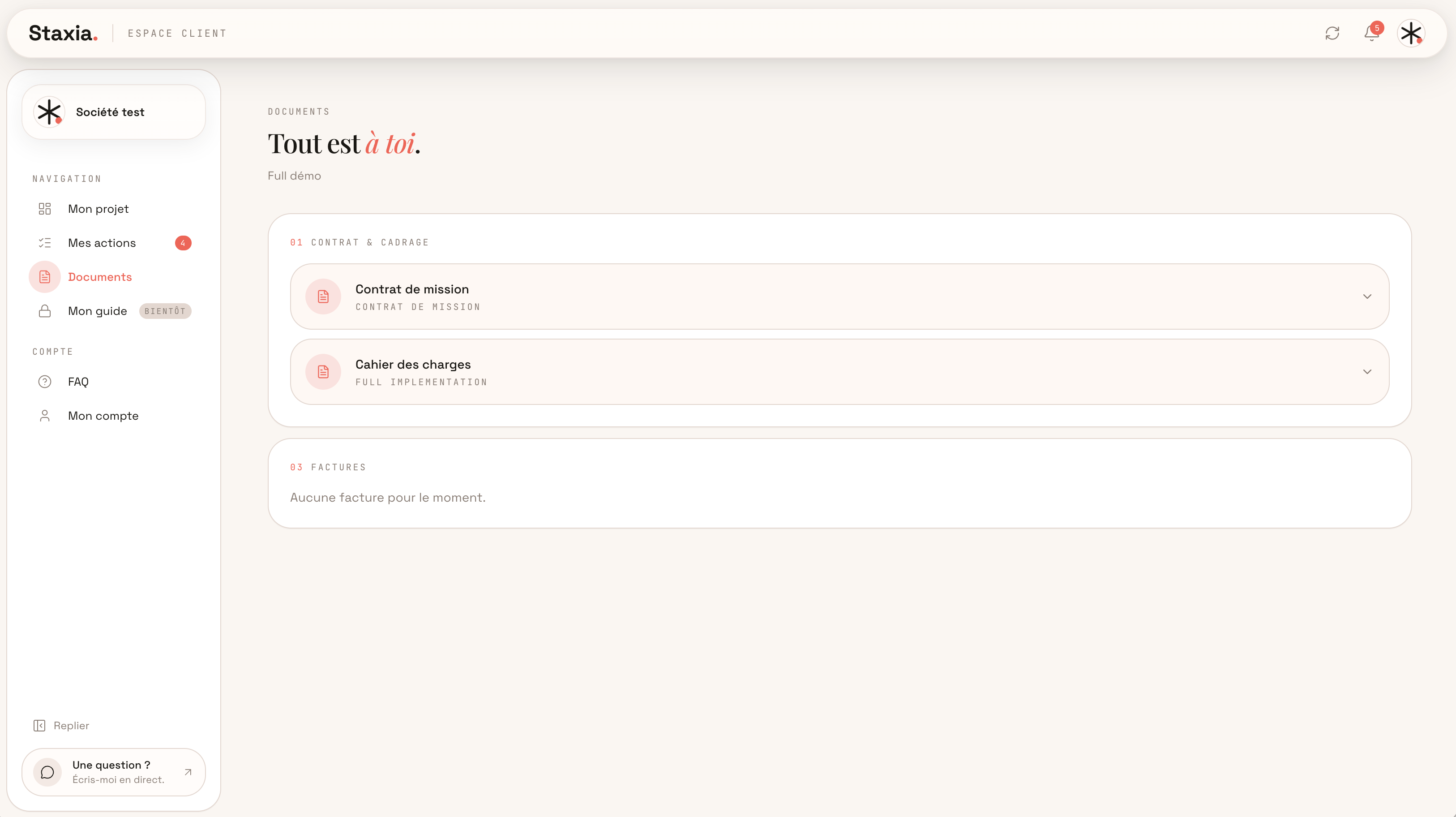
Task: Collapse sidebar with Replier
Action: (x=61, y=726)
